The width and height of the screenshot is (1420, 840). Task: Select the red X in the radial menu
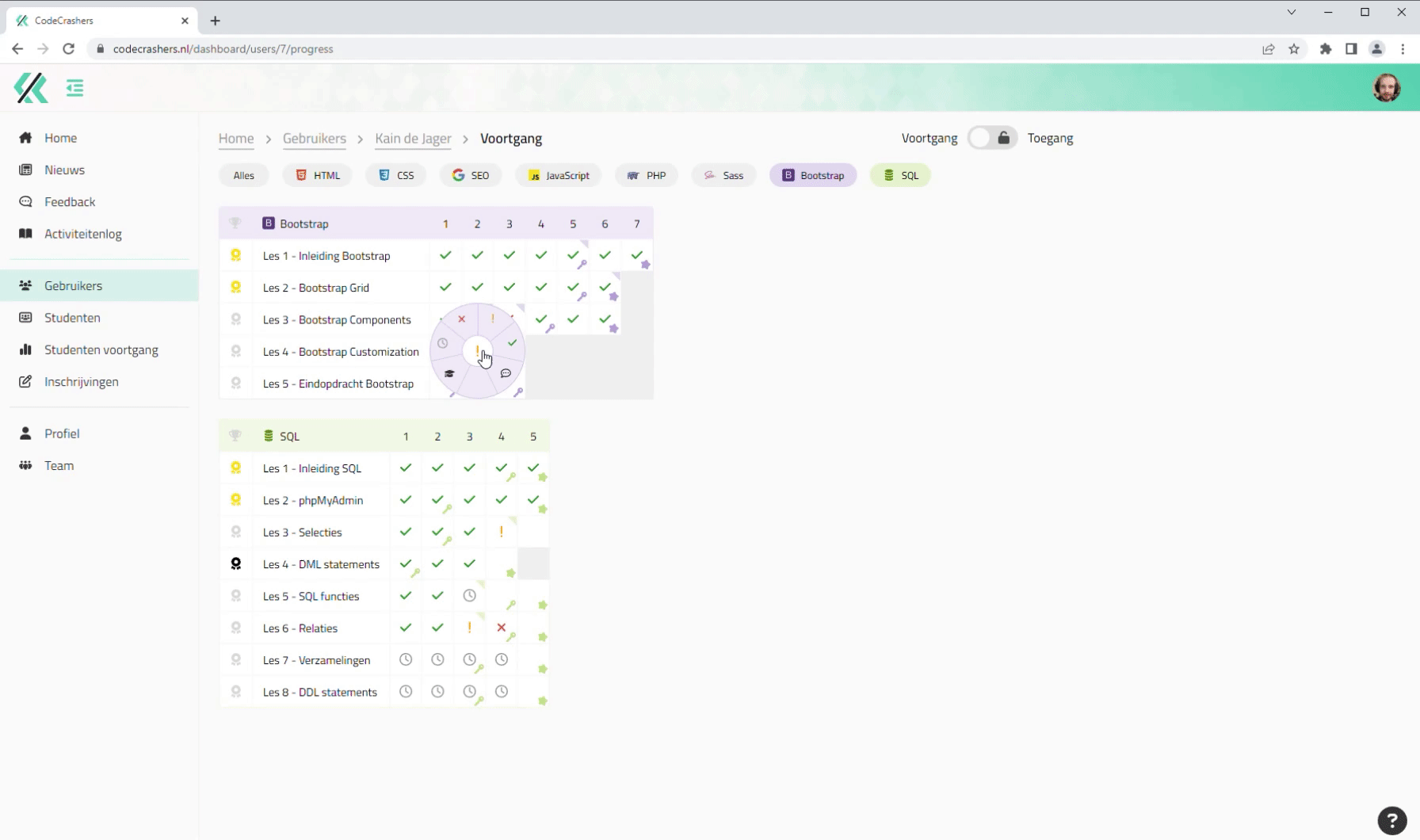click(x=461, y=319)
